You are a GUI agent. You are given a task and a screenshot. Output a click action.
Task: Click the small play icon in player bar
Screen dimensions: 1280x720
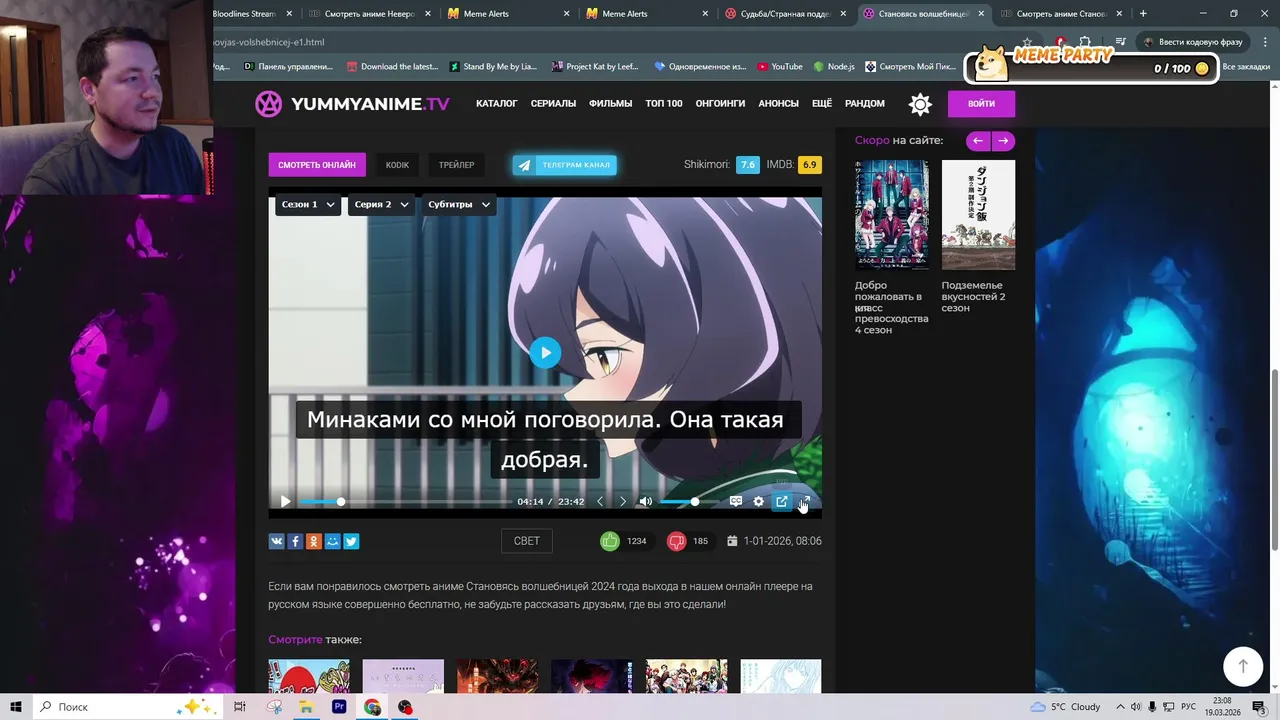point(285,501)
